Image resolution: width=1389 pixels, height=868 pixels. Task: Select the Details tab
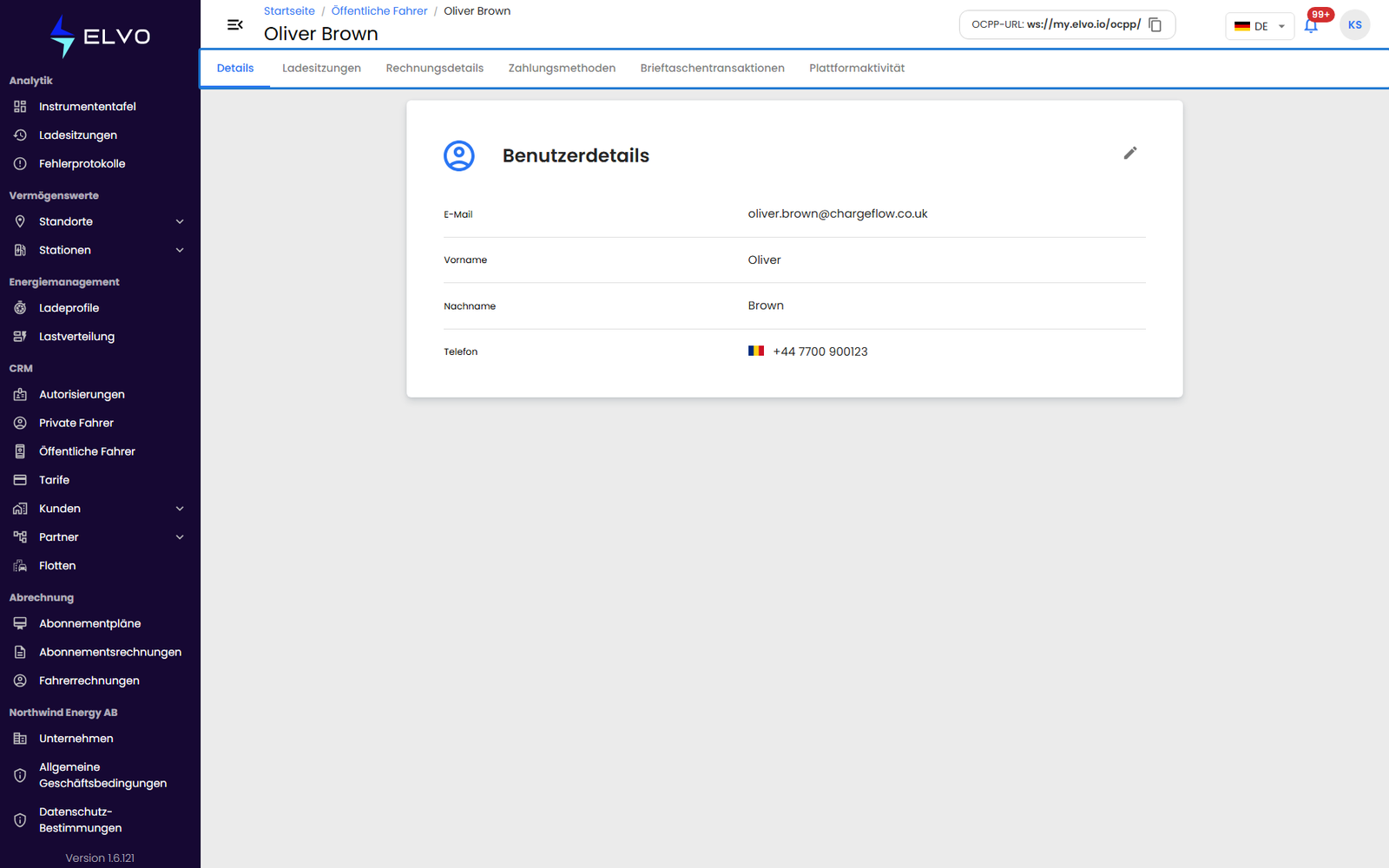click(235, 69)
